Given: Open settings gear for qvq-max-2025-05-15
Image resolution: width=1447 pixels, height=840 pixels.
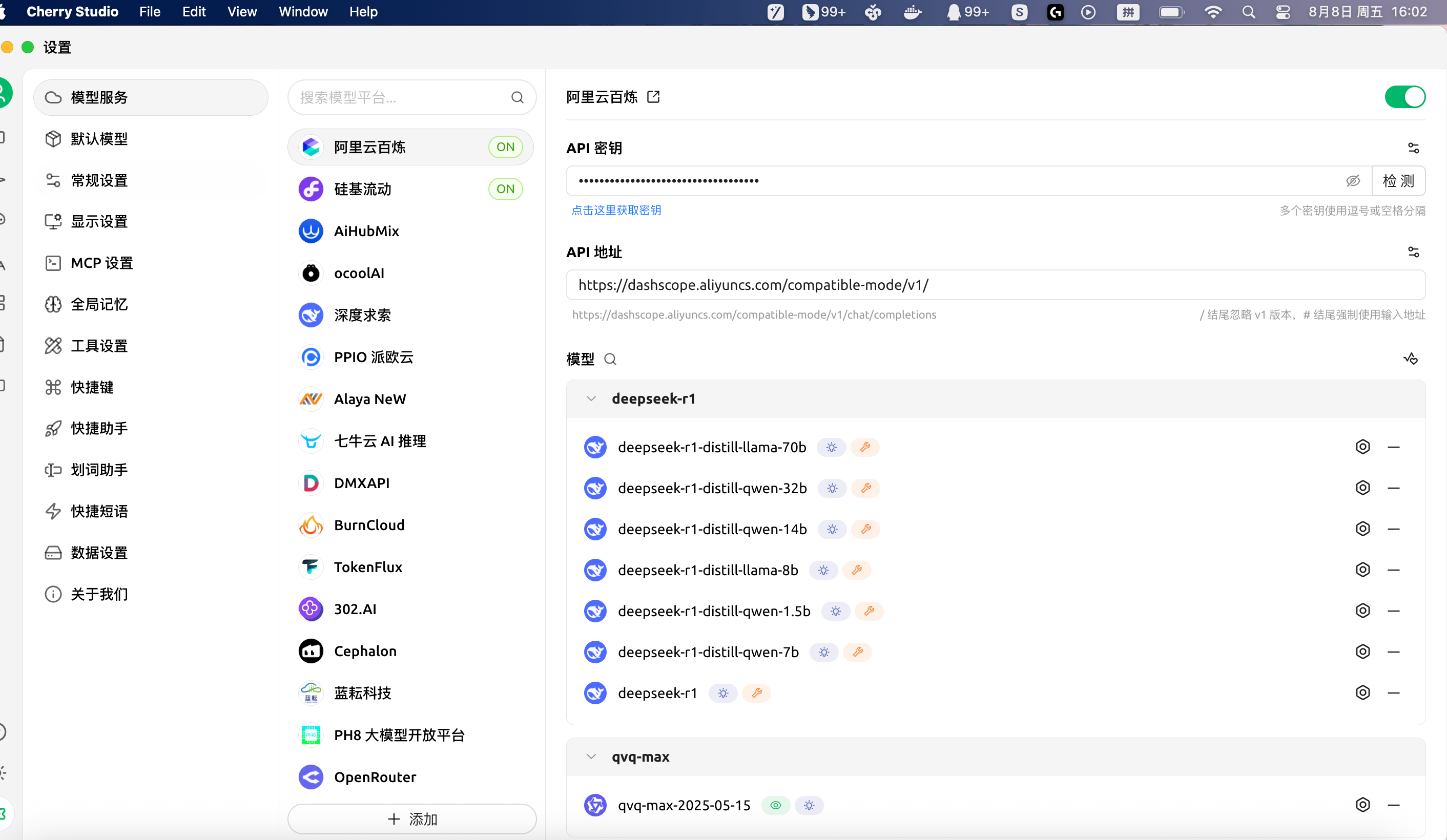Looking at the screenshot, I should click(x=1362, y=804).
